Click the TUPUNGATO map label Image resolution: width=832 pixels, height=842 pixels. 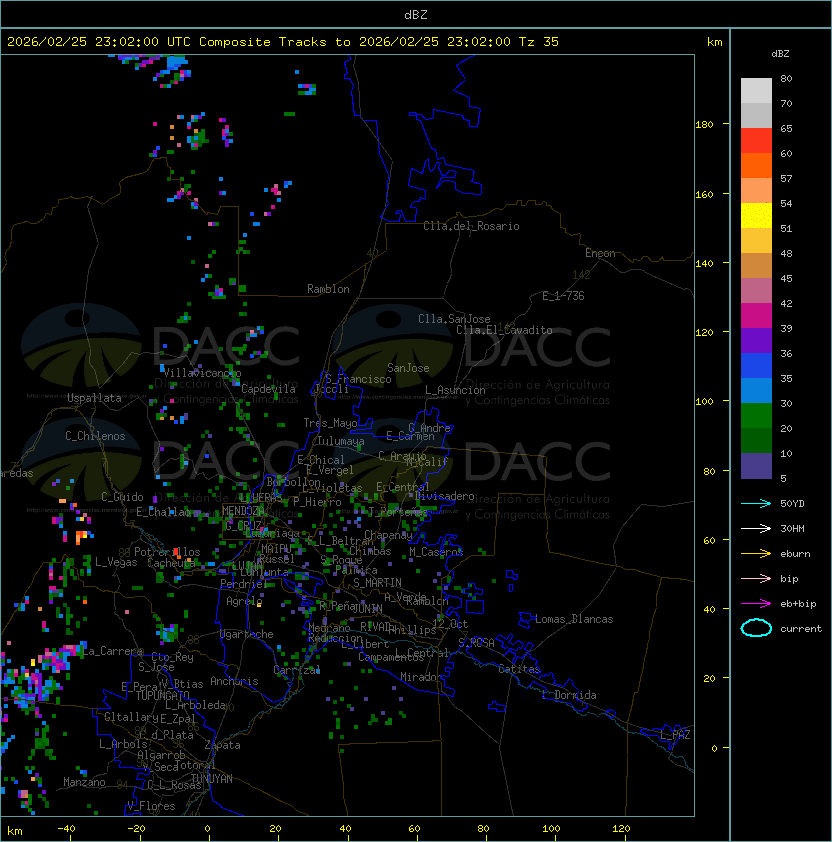point(163,695)
